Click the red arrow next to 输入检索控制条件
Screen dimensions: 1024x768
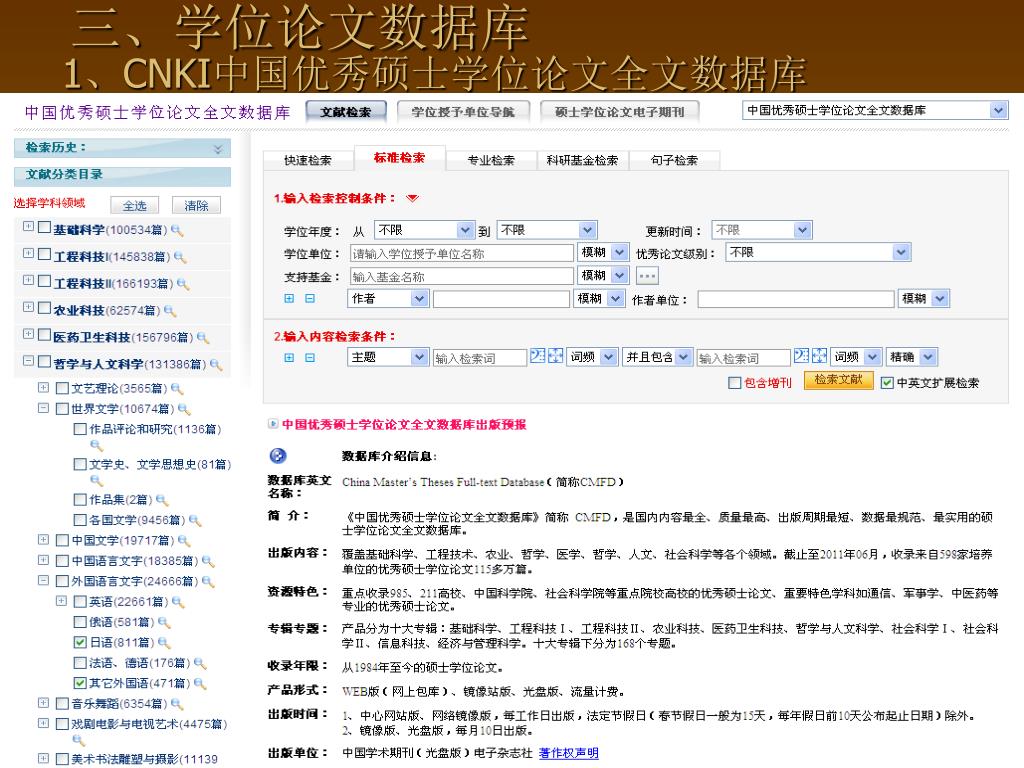[412, 198]
